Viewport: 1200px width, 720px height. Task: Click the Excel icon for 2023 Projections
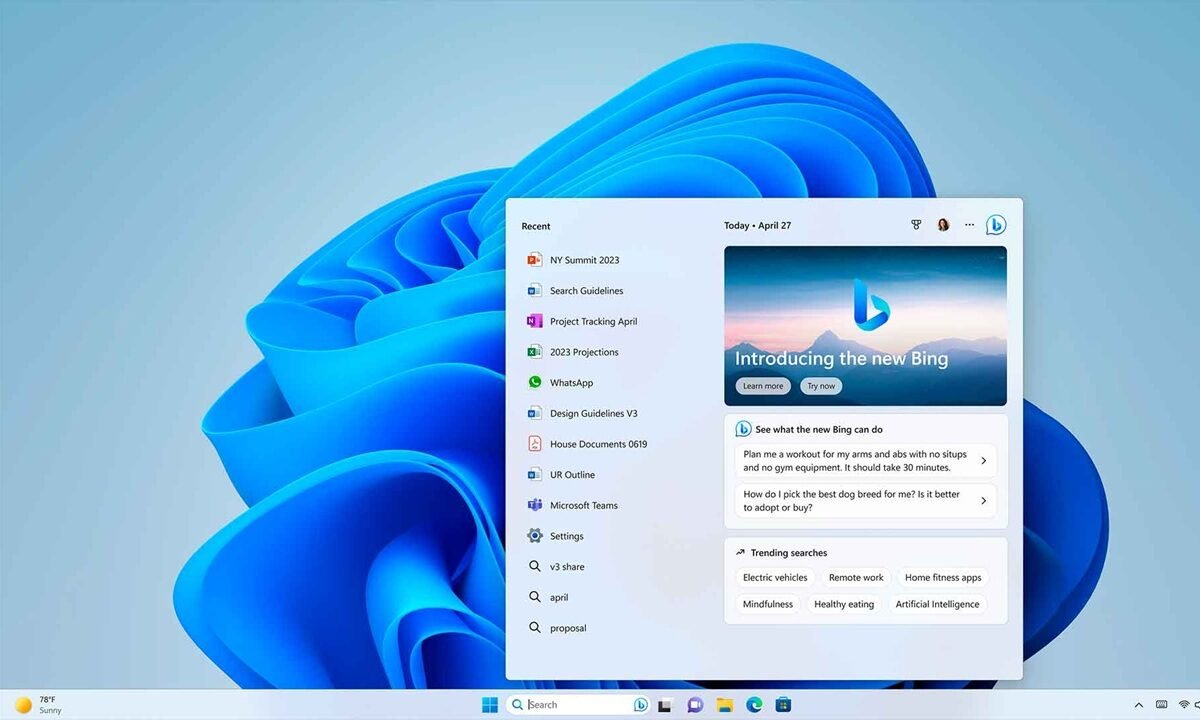pyautogui.click(x=534, y=352)
